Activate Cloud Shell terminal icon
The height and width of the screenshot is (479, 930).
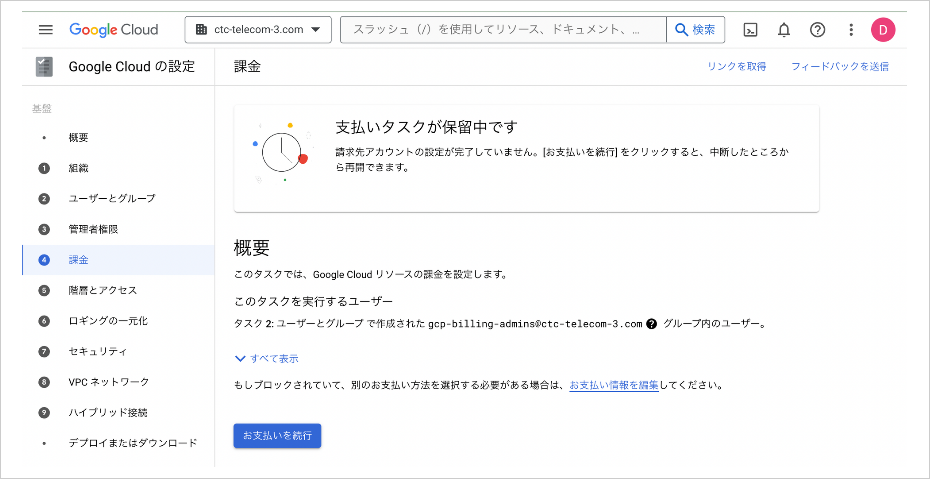click(750, 30)
